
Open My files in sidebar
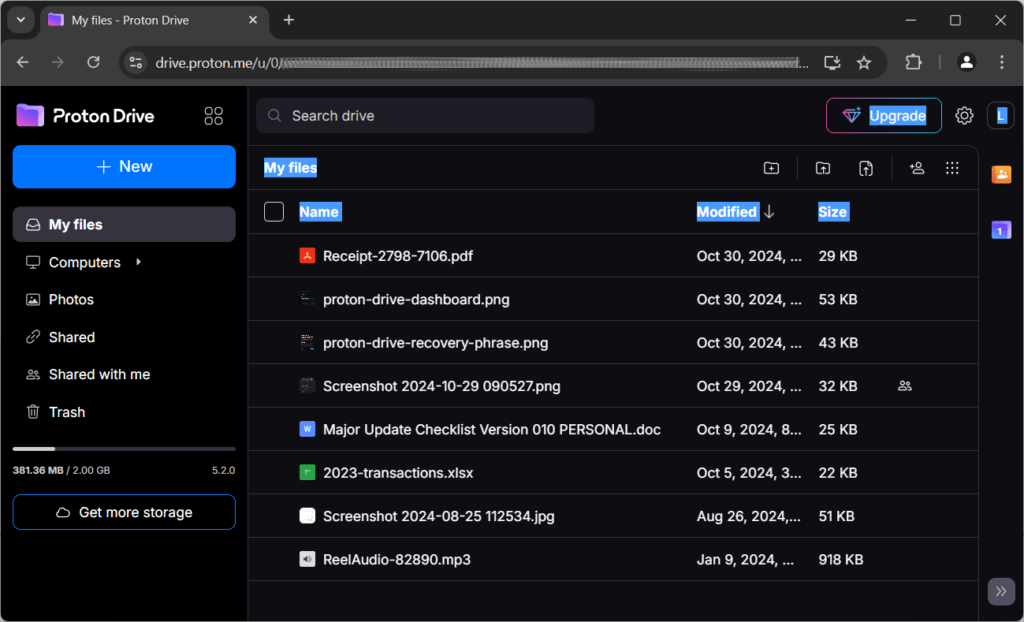[x=124, y=224]
